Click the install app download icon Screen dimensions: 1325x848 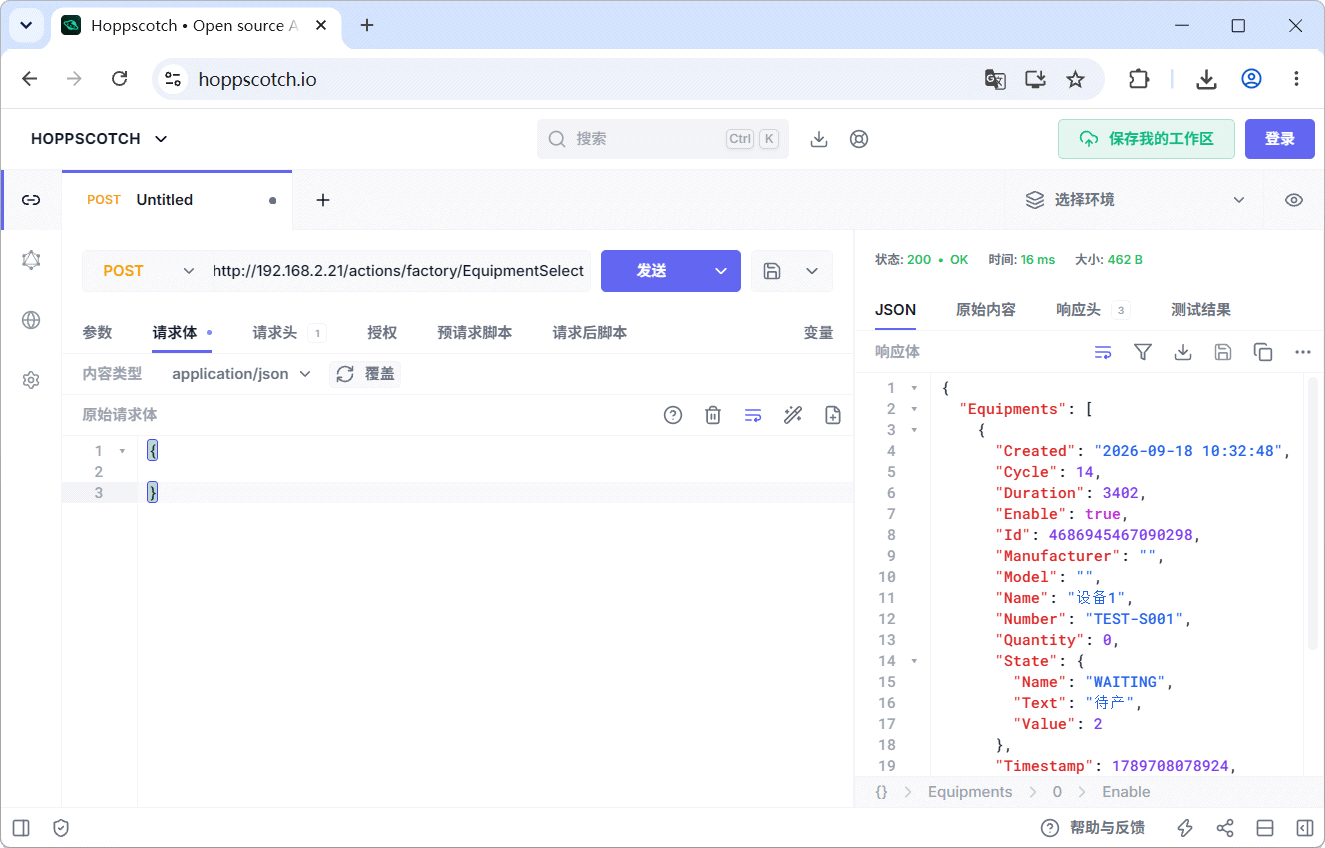pos(819,139)
